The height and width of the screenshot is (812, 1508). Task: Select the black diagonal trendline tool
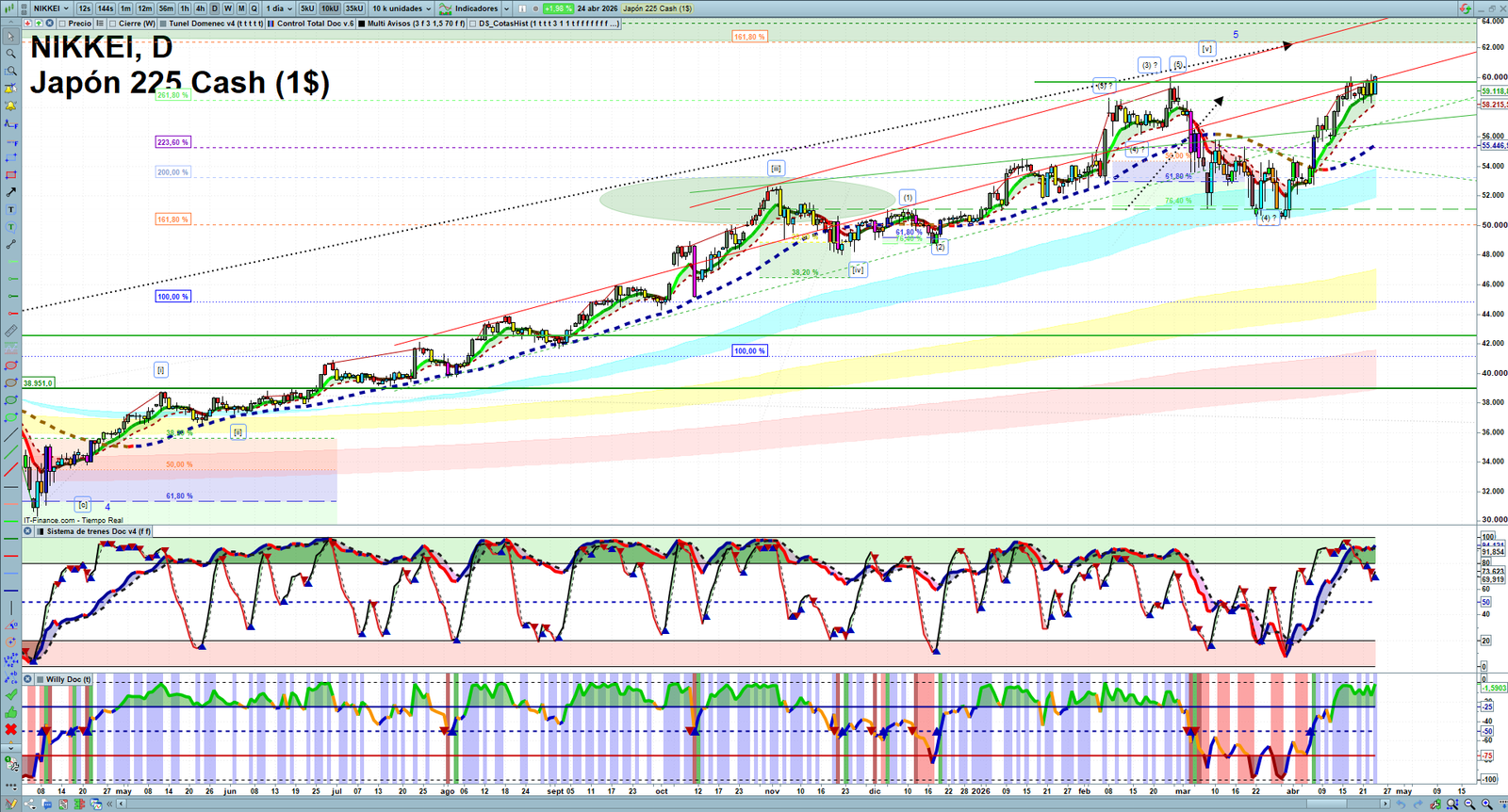click(10, 435)
